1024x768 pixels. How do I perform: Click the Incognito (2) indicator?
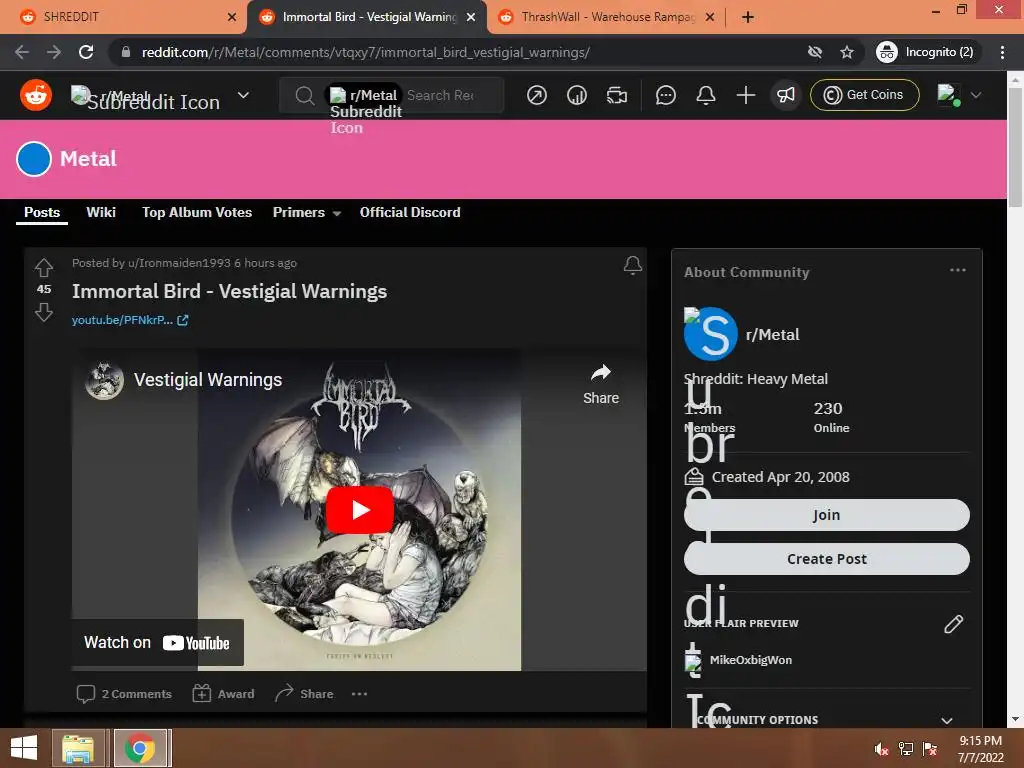925,52
